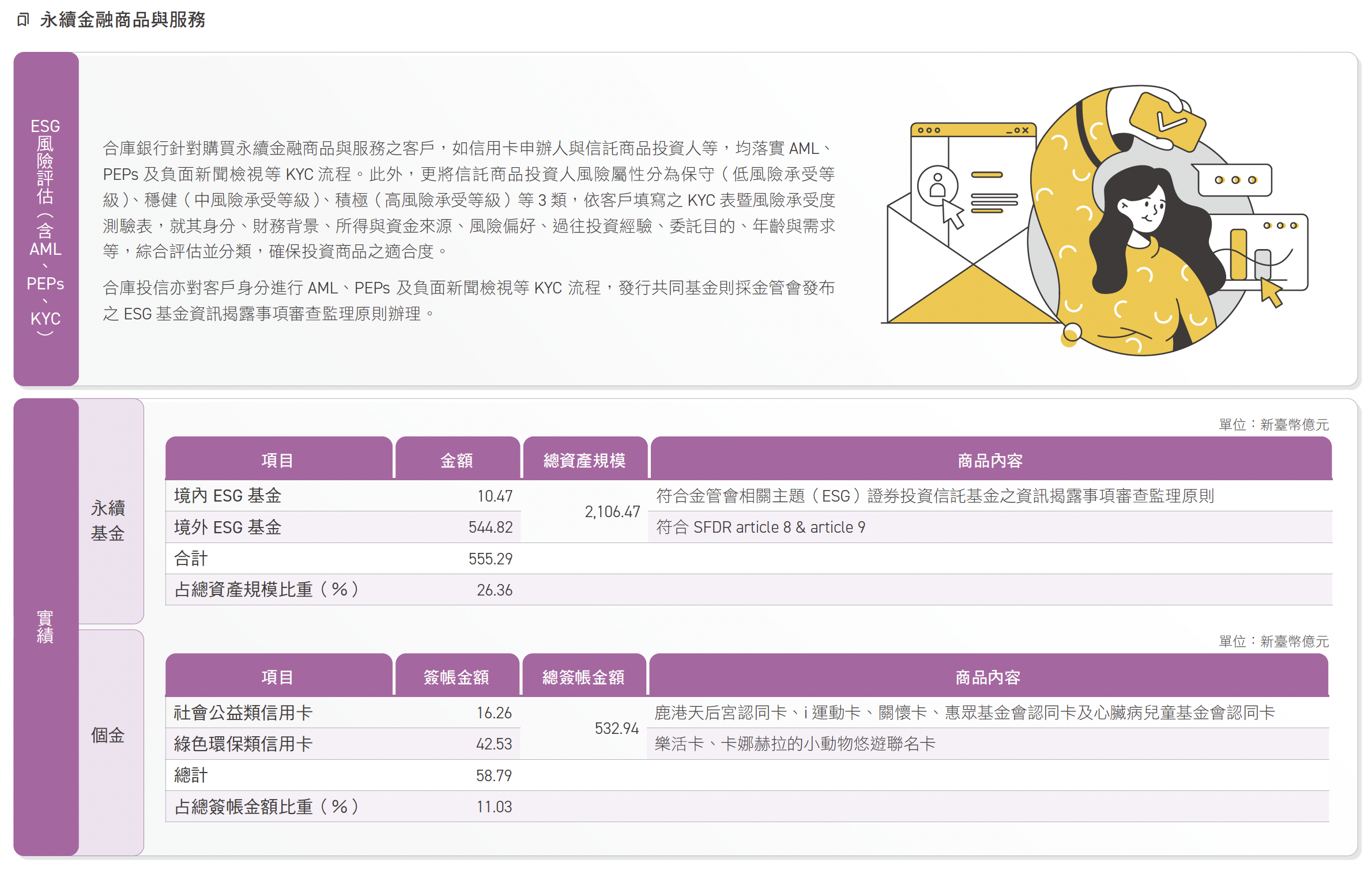Click the white mouse pointer near profile icon
The image size is (1372, 874).
click(x=953, y=214)
